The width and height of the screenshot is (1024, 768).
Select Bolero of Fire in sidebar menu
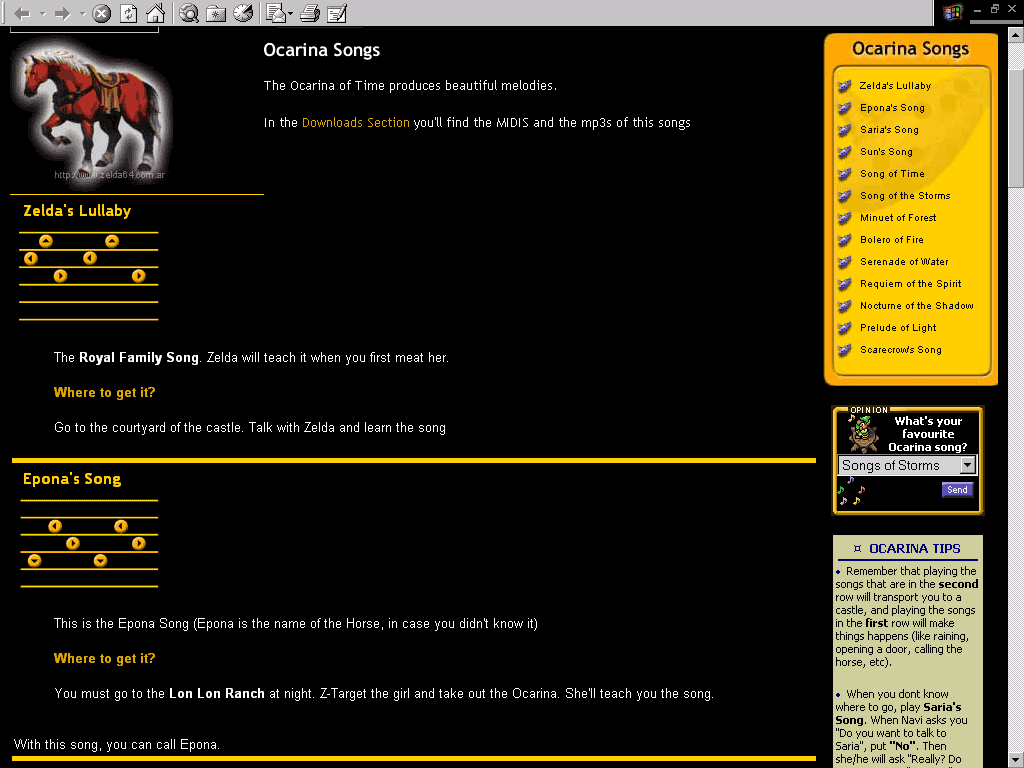pos(891,240)
